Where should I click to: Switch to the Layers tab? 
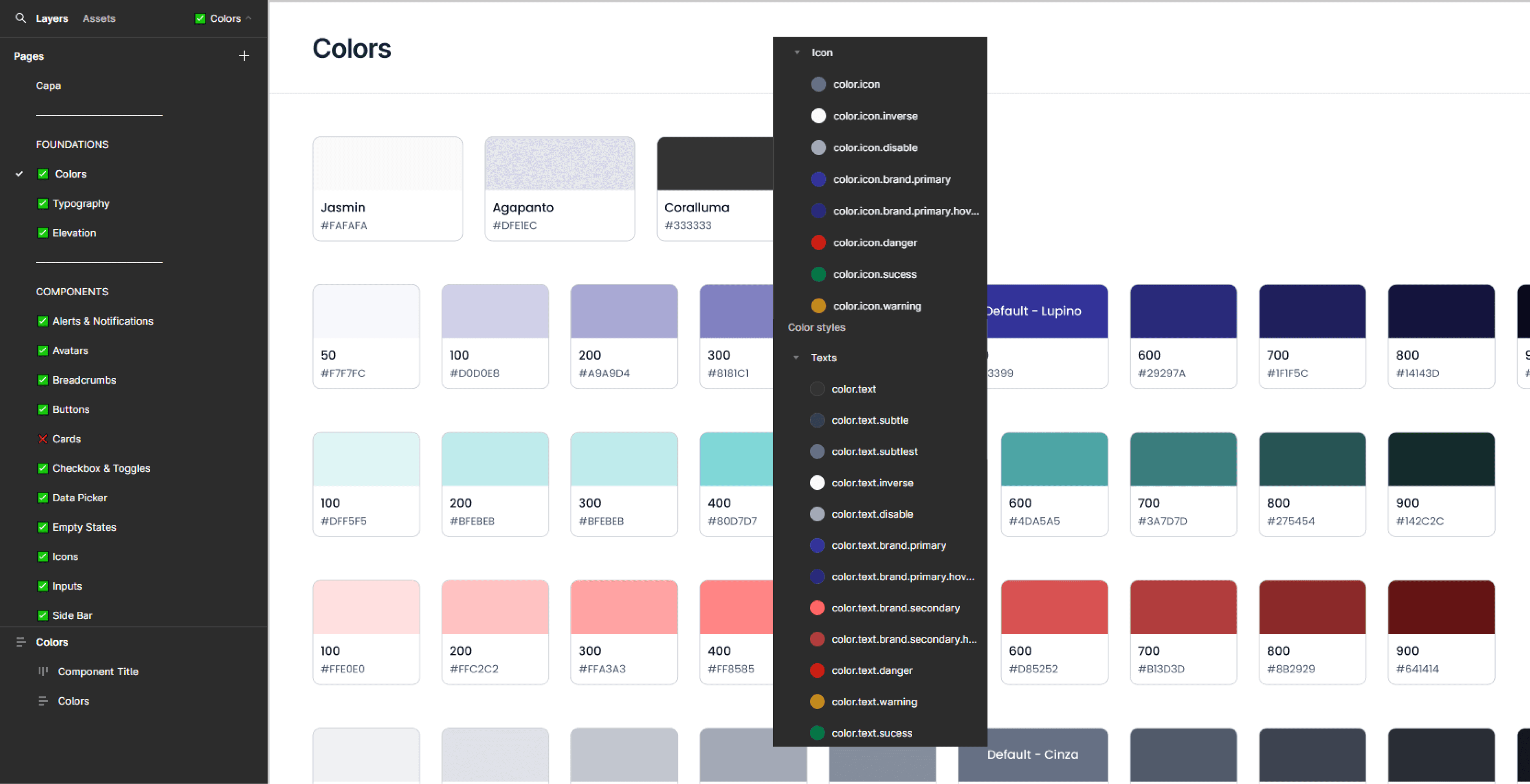(52, 18)
